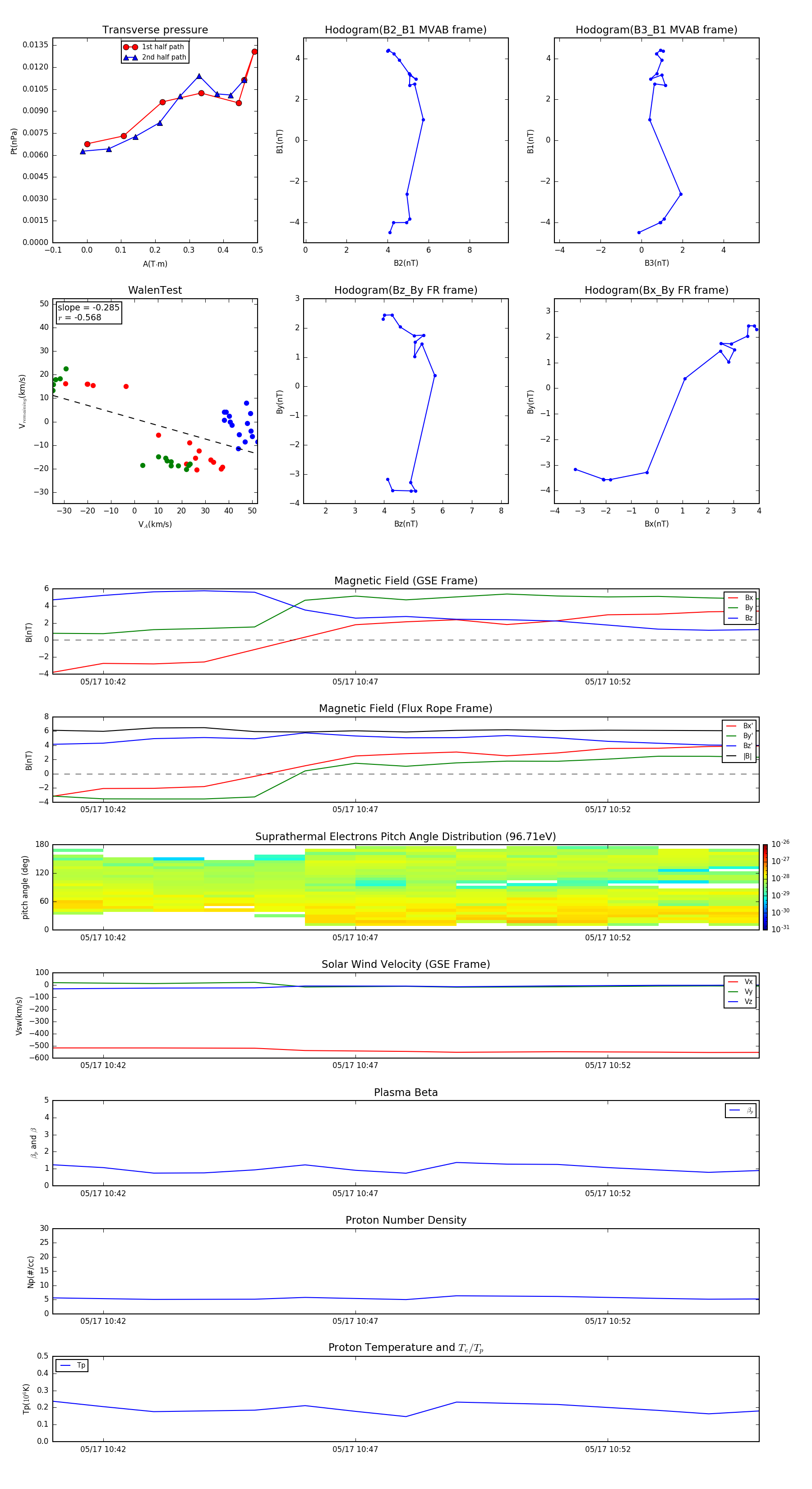Click the 'WalenTest' plot title
This screenshot has width=812, height=1489.
coord(155,290)
